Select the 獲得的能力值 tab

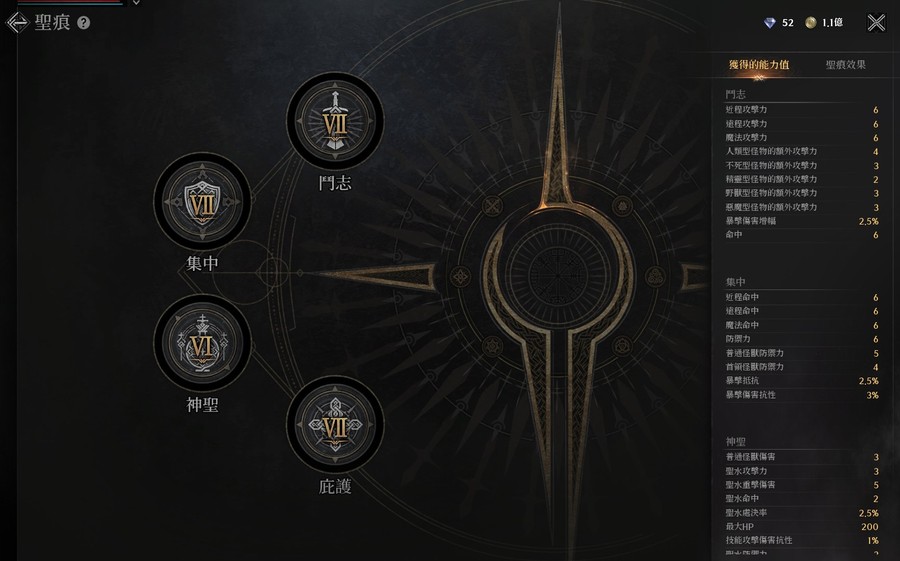[759, 65]
